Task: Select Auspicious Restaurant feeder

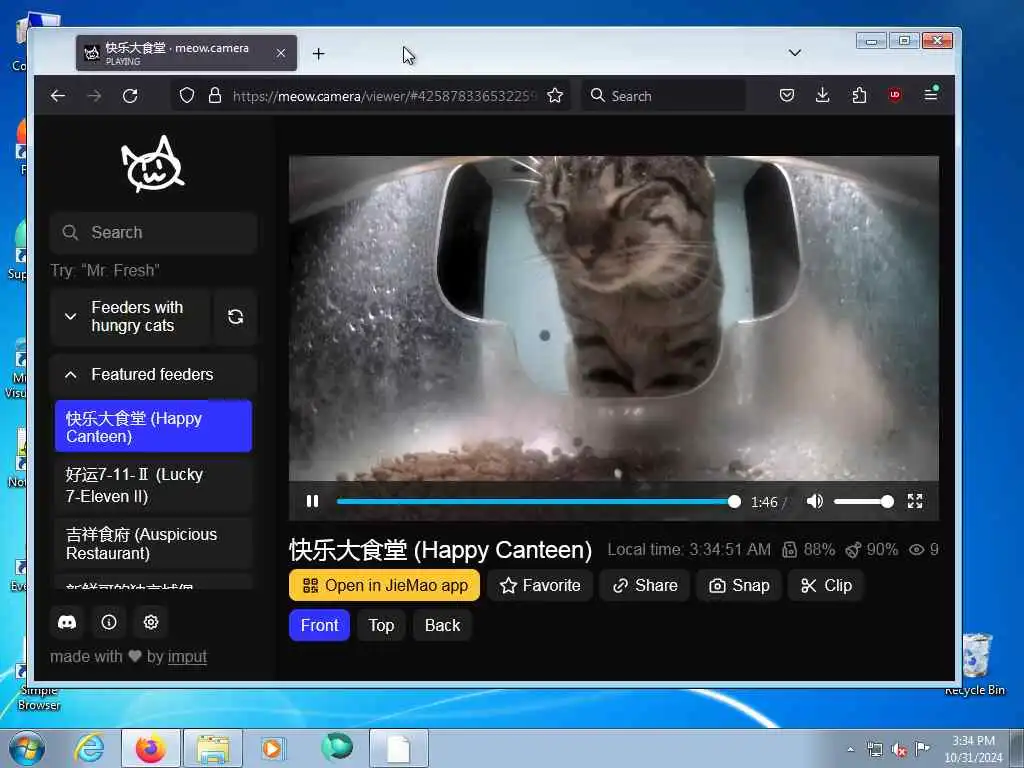Action: [x=153, y=543]
